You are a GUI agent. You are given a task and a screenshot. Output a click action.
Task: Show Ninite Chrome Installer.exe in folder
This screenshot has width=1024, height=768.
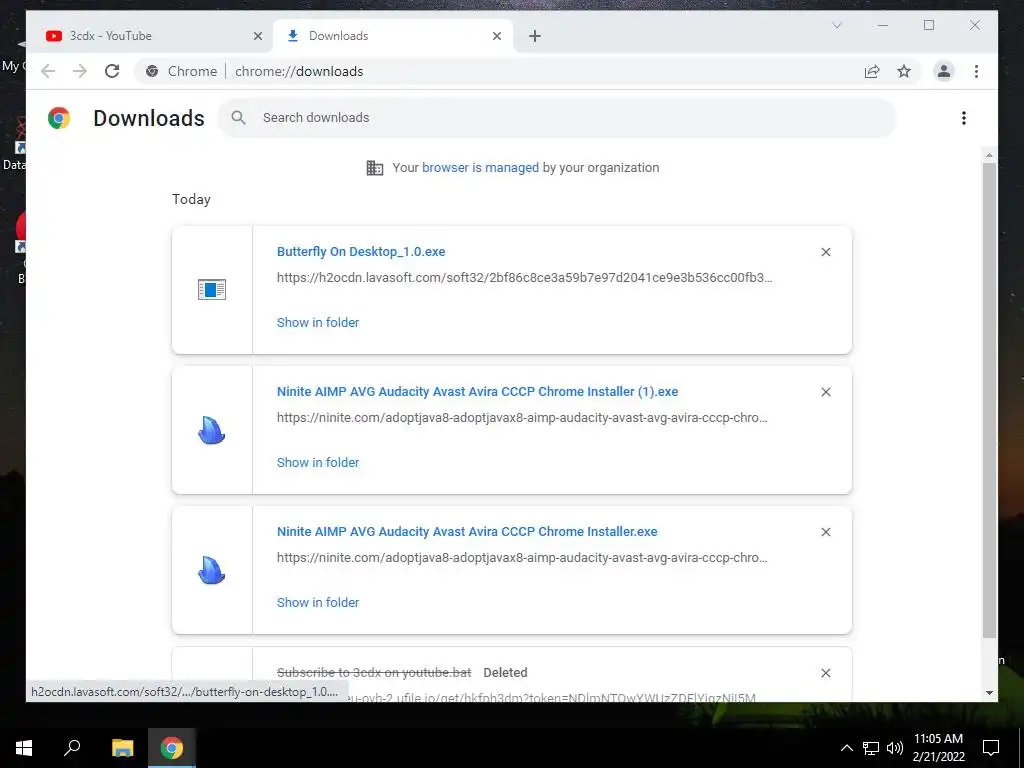(318, 603)
